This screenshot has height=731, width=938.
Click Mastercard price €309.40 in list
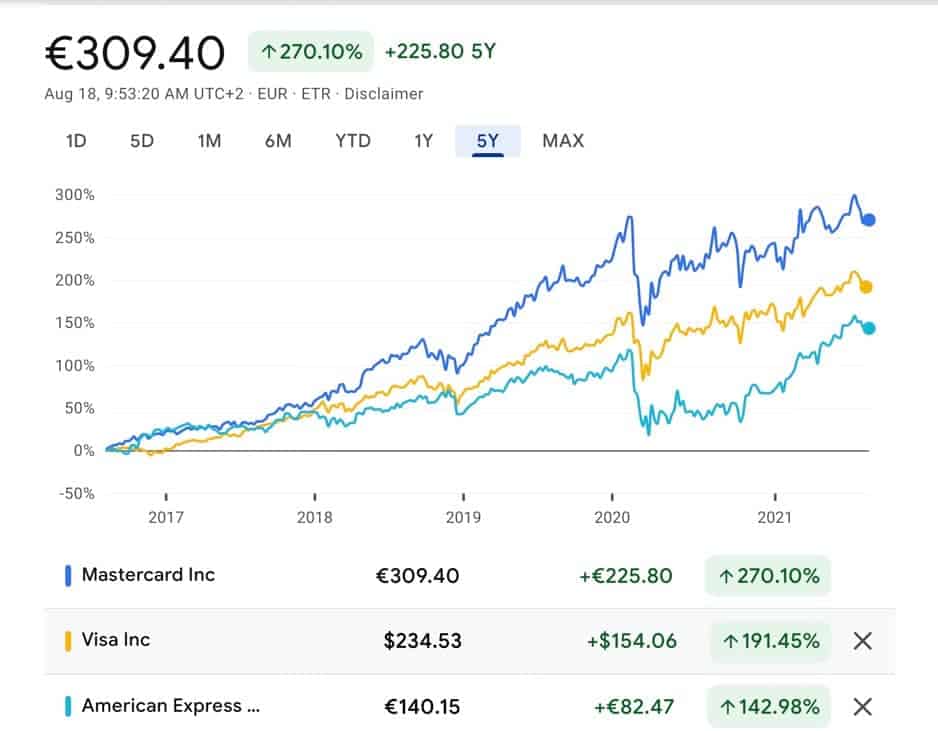point(417,576)
